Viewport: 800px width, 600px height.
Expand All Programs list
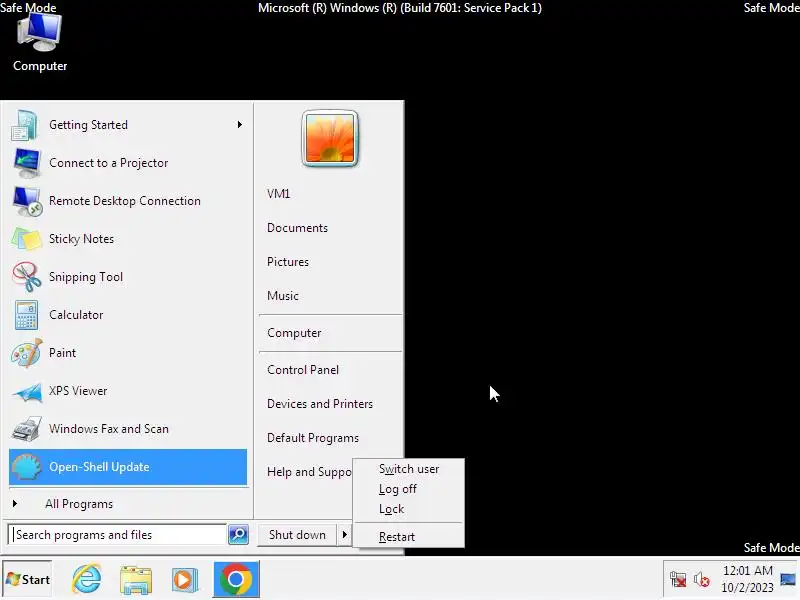tap(79, 504)
